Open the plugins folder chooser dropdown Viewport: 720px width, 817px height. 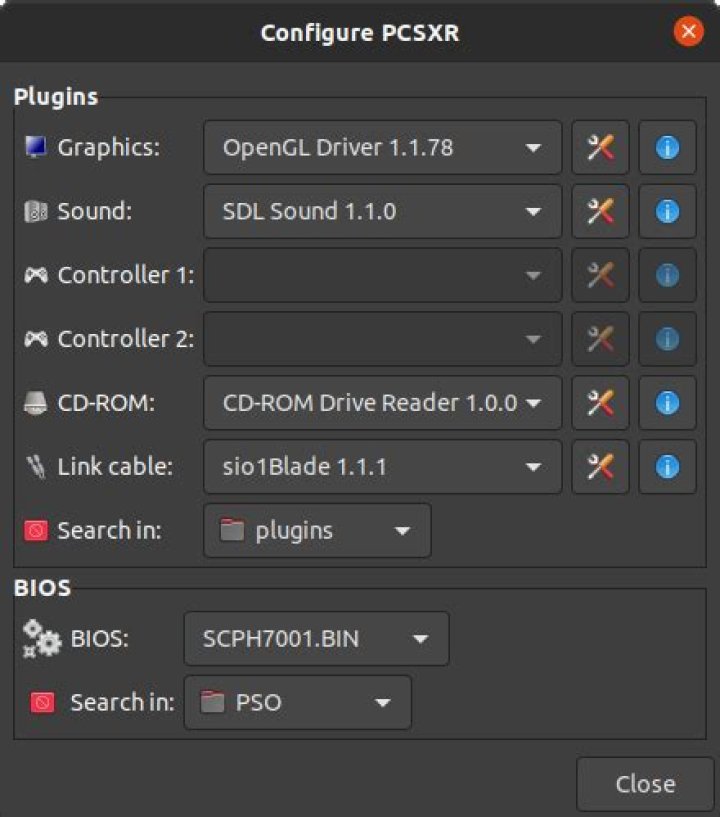[x=317, y=530]
